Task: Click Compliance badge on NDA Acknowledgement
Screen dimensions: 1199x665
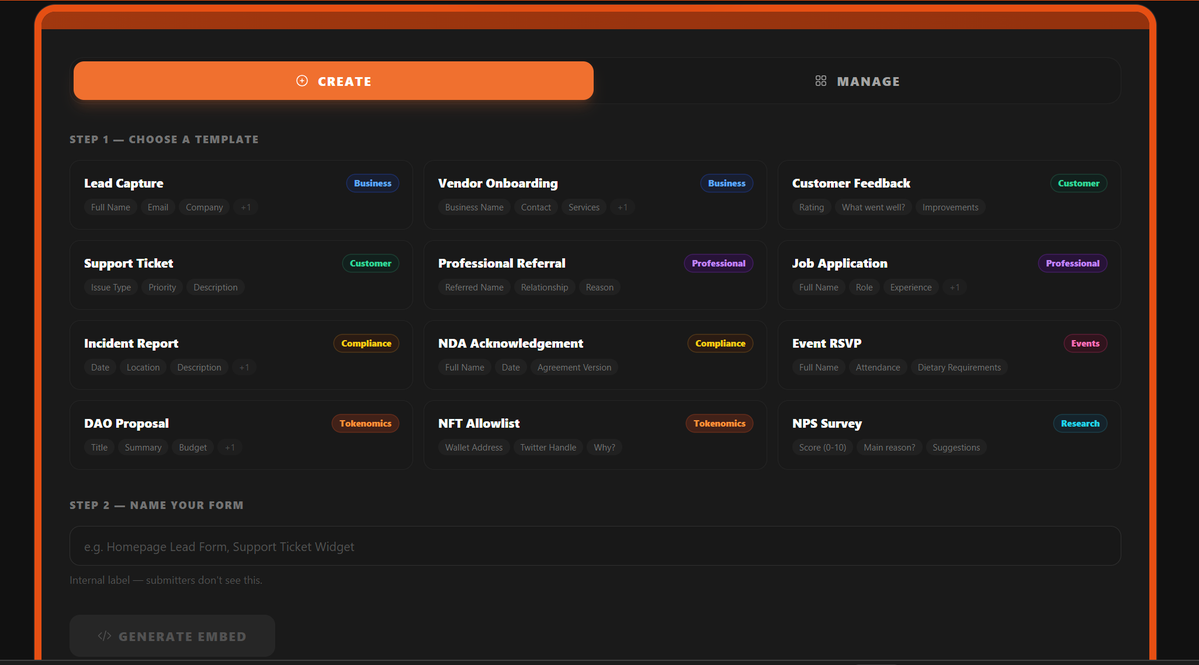Action: tap(720, 343)
